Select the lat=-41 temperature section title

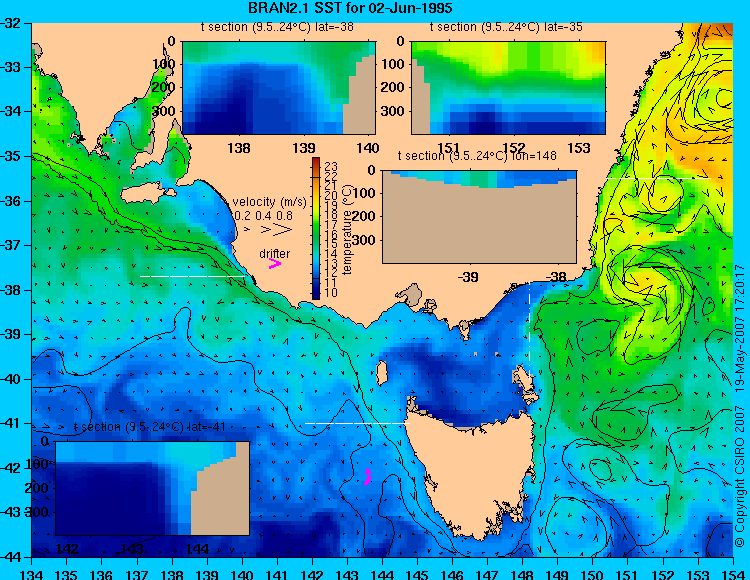click(150, 427)
